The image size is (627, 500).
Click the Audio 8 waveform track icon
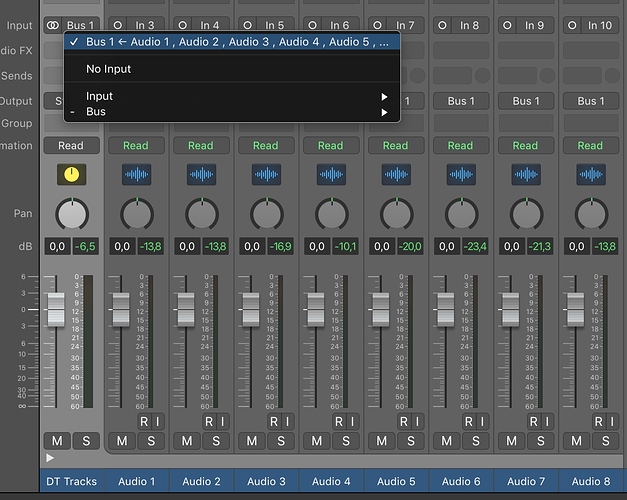click(590, 175)
